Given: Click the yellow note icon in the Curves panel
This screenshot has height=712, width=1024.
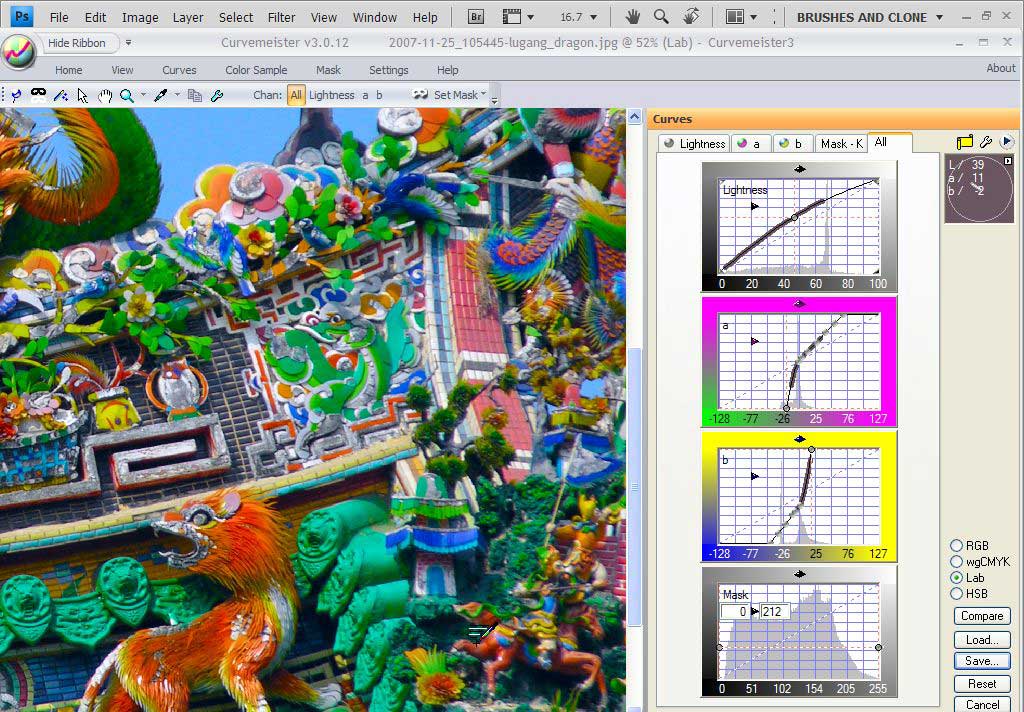Looking at the screenshot, I should coord(965,142).
